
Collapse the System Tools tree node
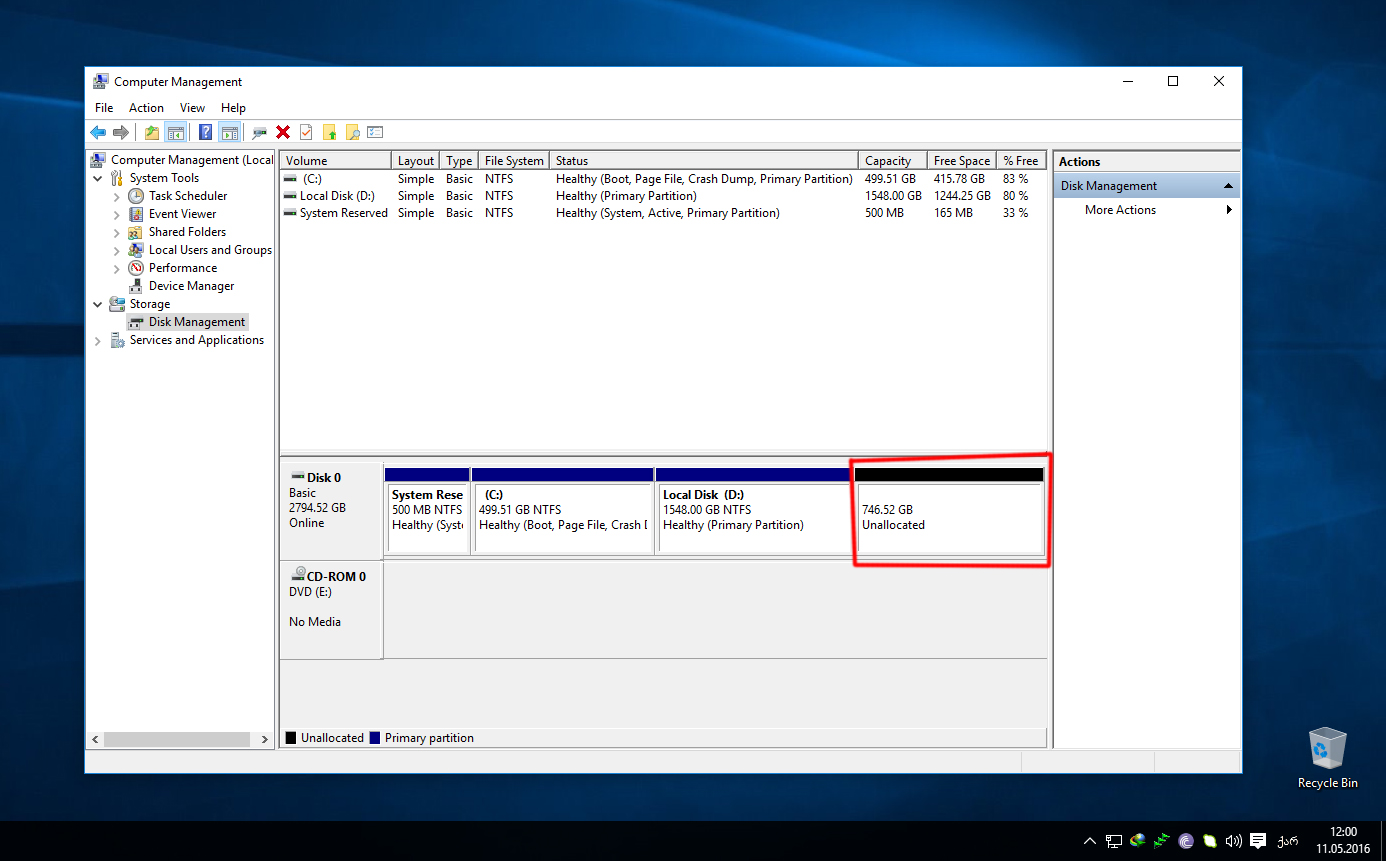point(98,178)
